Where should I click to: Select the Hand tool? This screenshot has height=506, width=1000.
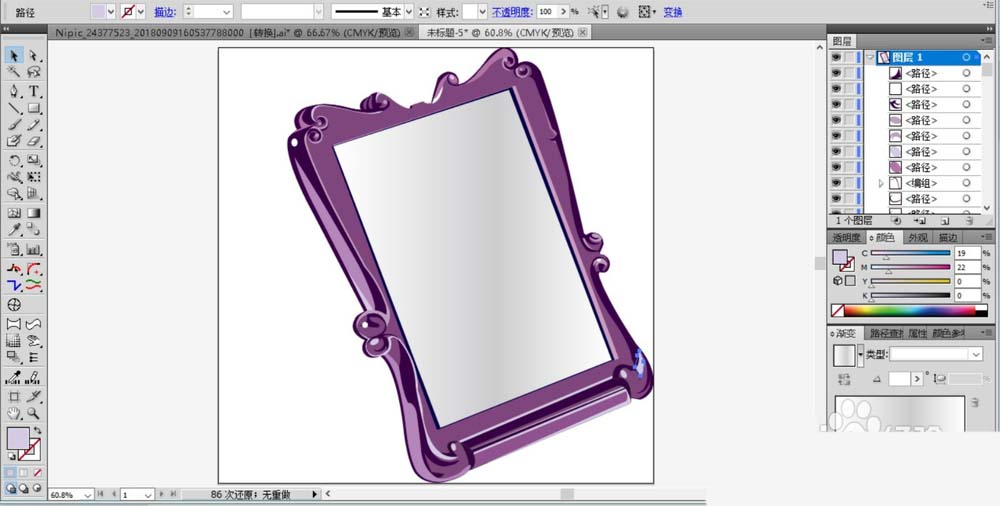tap(14, 412)
